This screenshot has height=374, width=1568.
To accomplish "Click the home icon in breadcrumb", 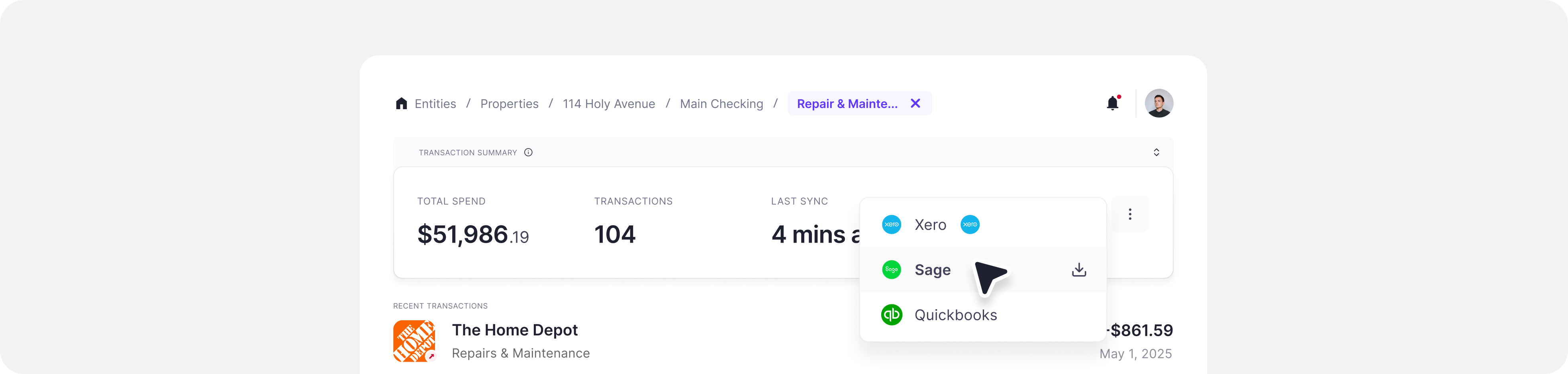I will [401, 104].
